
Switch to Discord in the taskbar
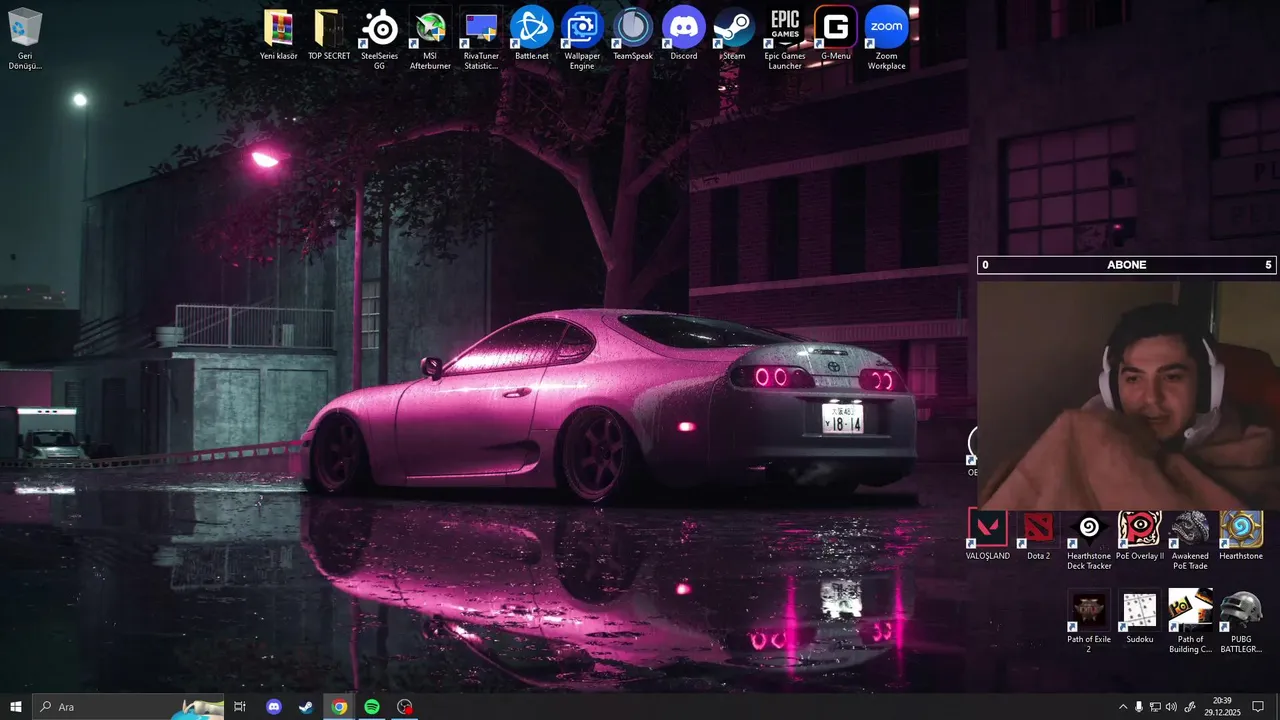click(x=274, y=707)
